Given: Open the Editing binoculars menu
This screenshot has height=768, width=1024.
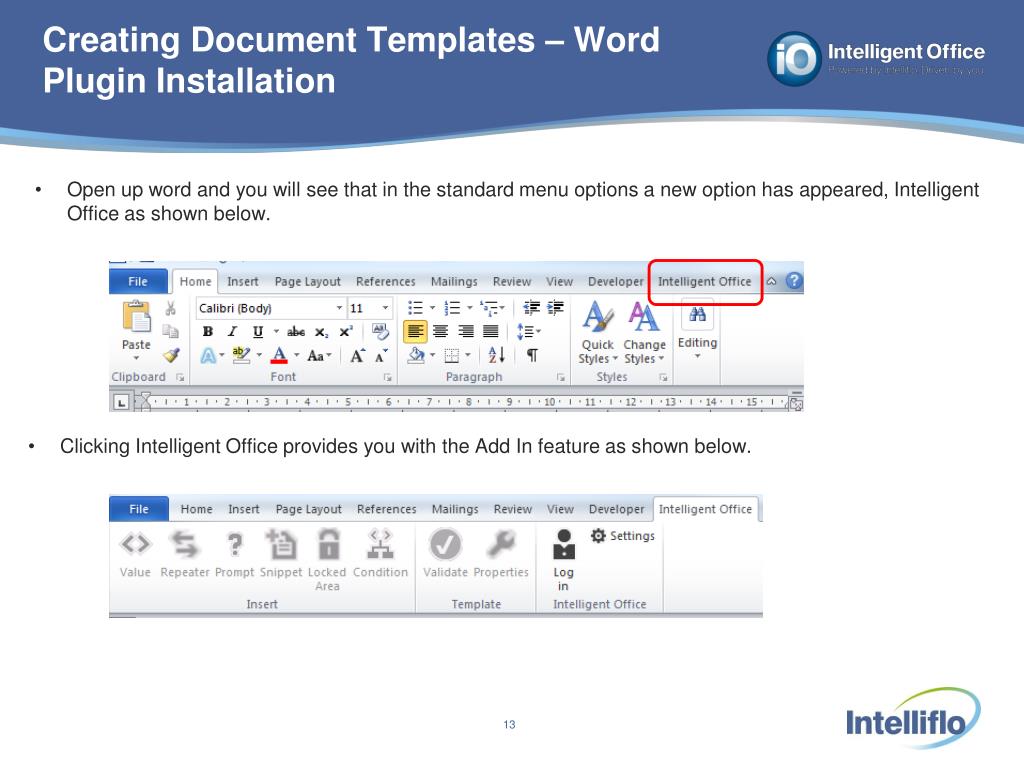Looking at the screenshot, I should tap(697, 330).
